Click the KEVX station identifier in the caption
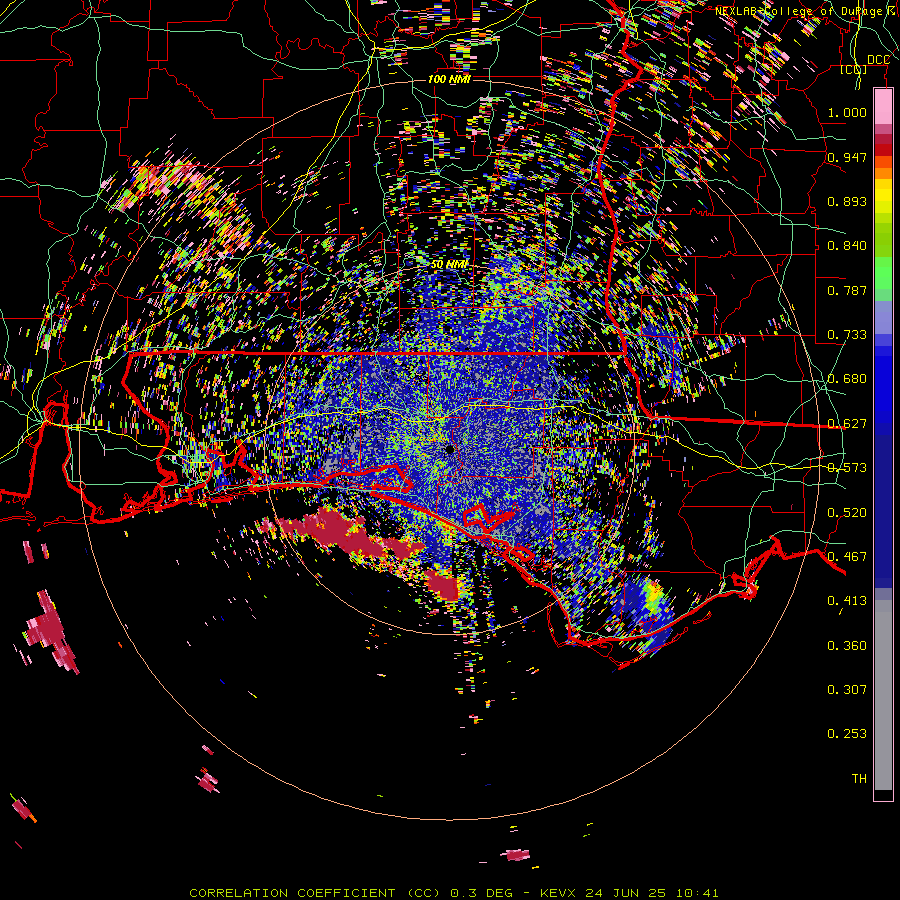 click(559, 893)
